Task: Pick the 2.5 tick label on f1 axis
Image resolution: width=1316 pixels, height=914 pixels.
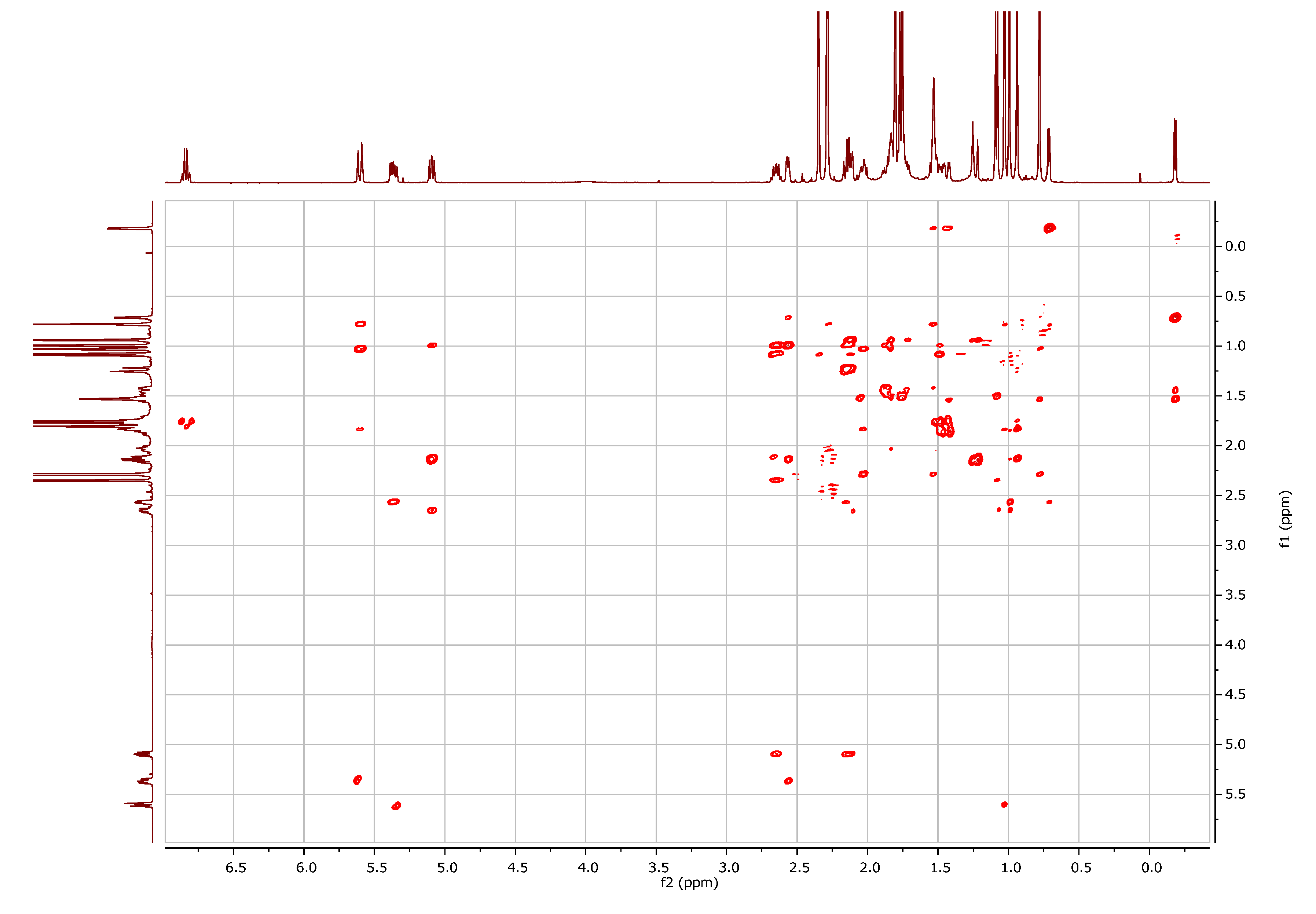Action: 1235,496
